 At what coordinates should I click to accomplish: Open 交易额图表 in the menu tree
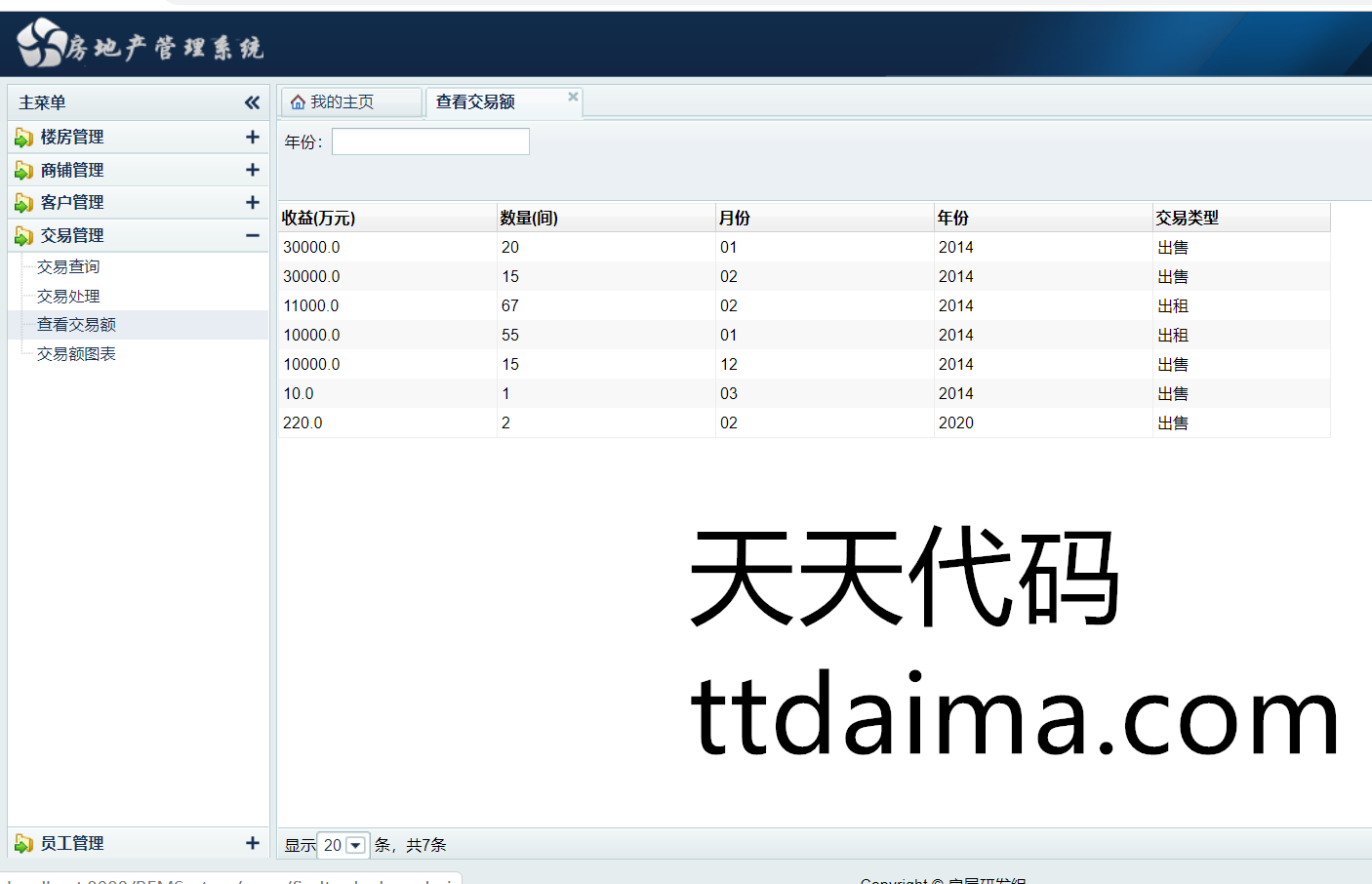(x=76, y=353)
